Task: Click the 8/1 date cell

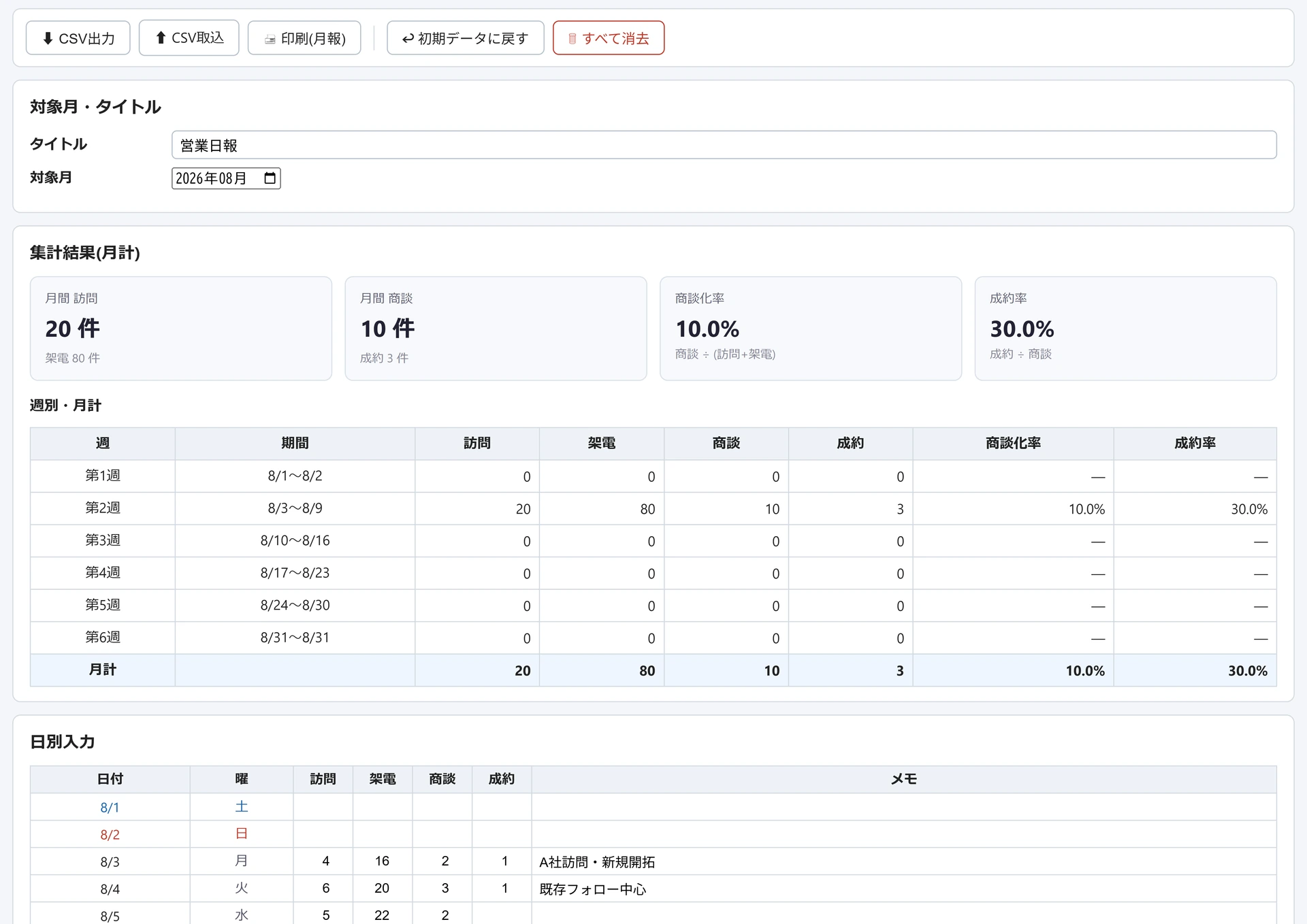Action: click(110, 807)
